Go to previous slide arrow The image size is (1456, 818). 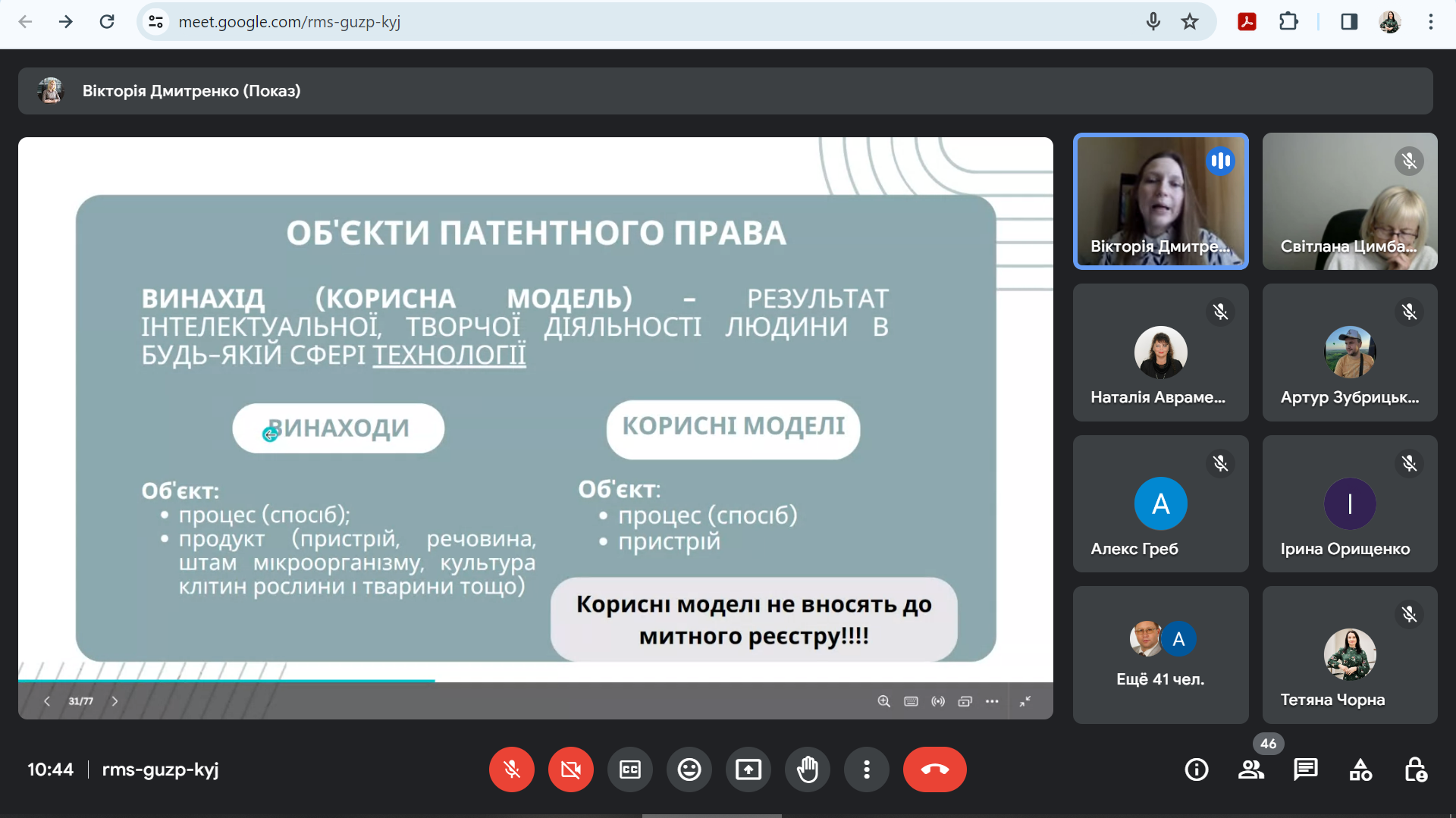(47, 701)
